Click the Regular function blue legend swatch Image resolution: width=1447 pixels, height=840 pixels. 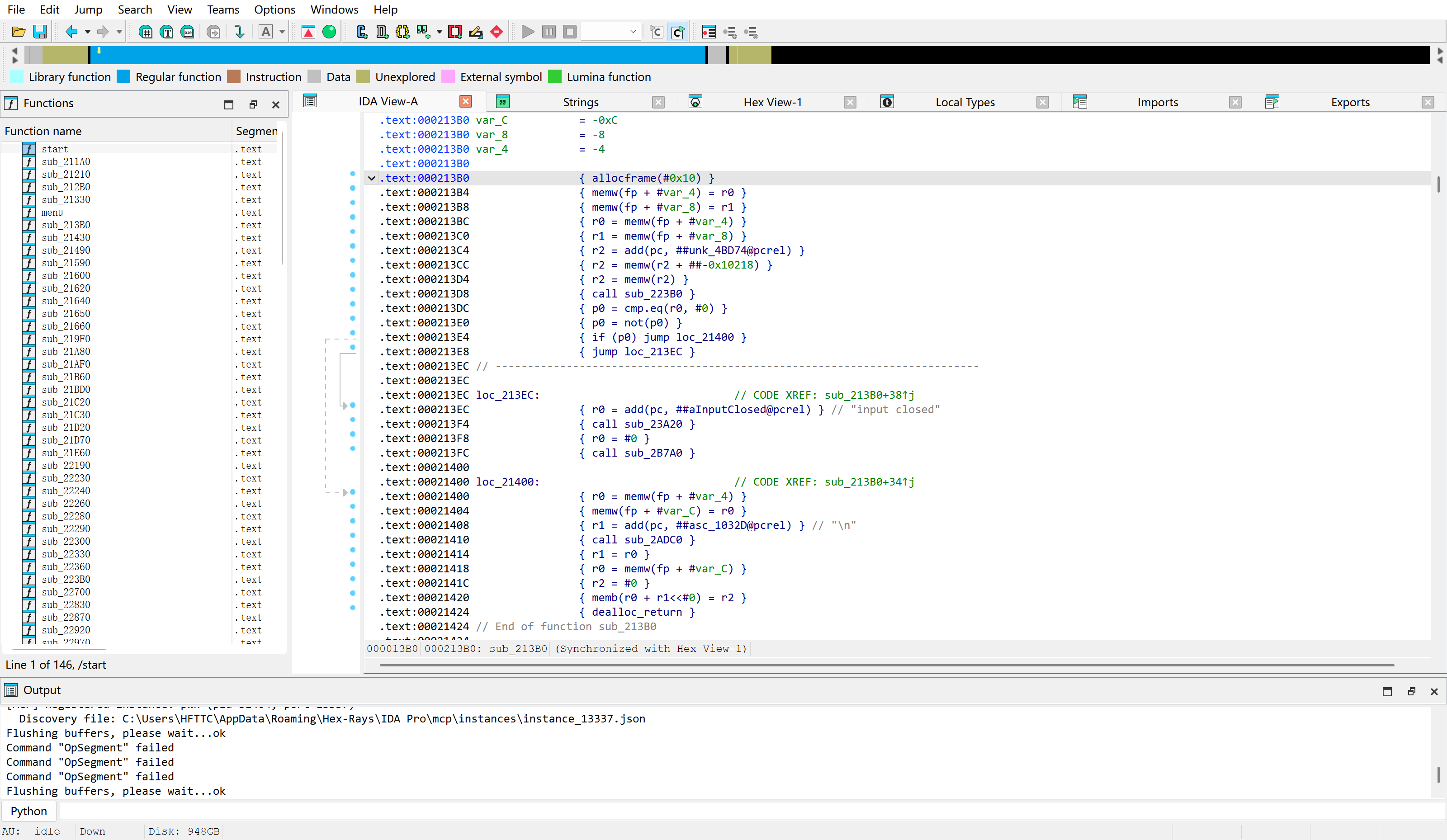click(x=123, y=77)
